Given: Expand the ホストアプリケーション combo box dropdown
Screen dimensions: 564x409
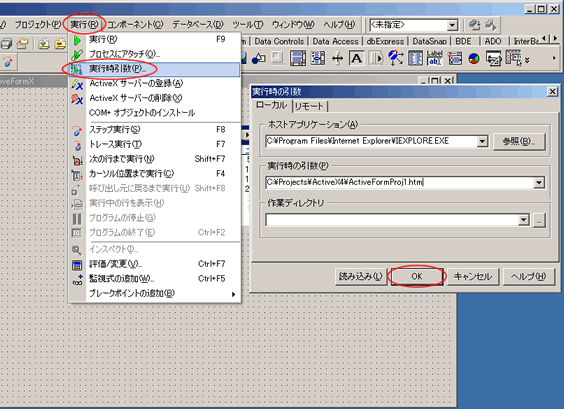Looking at the screenshot, I should pyautogui.click(x=482, y=141).
